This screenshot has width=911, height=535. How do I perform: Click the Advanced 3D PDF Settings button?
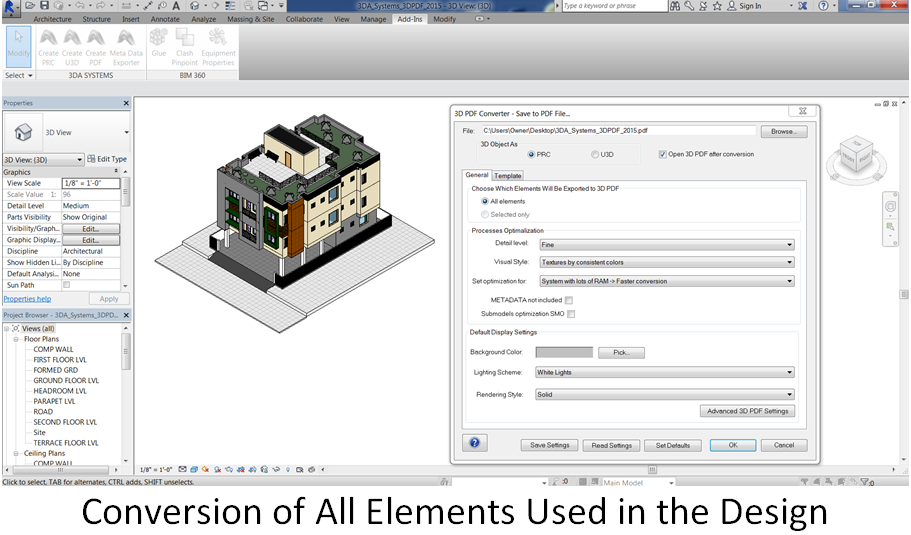(747, 411)
